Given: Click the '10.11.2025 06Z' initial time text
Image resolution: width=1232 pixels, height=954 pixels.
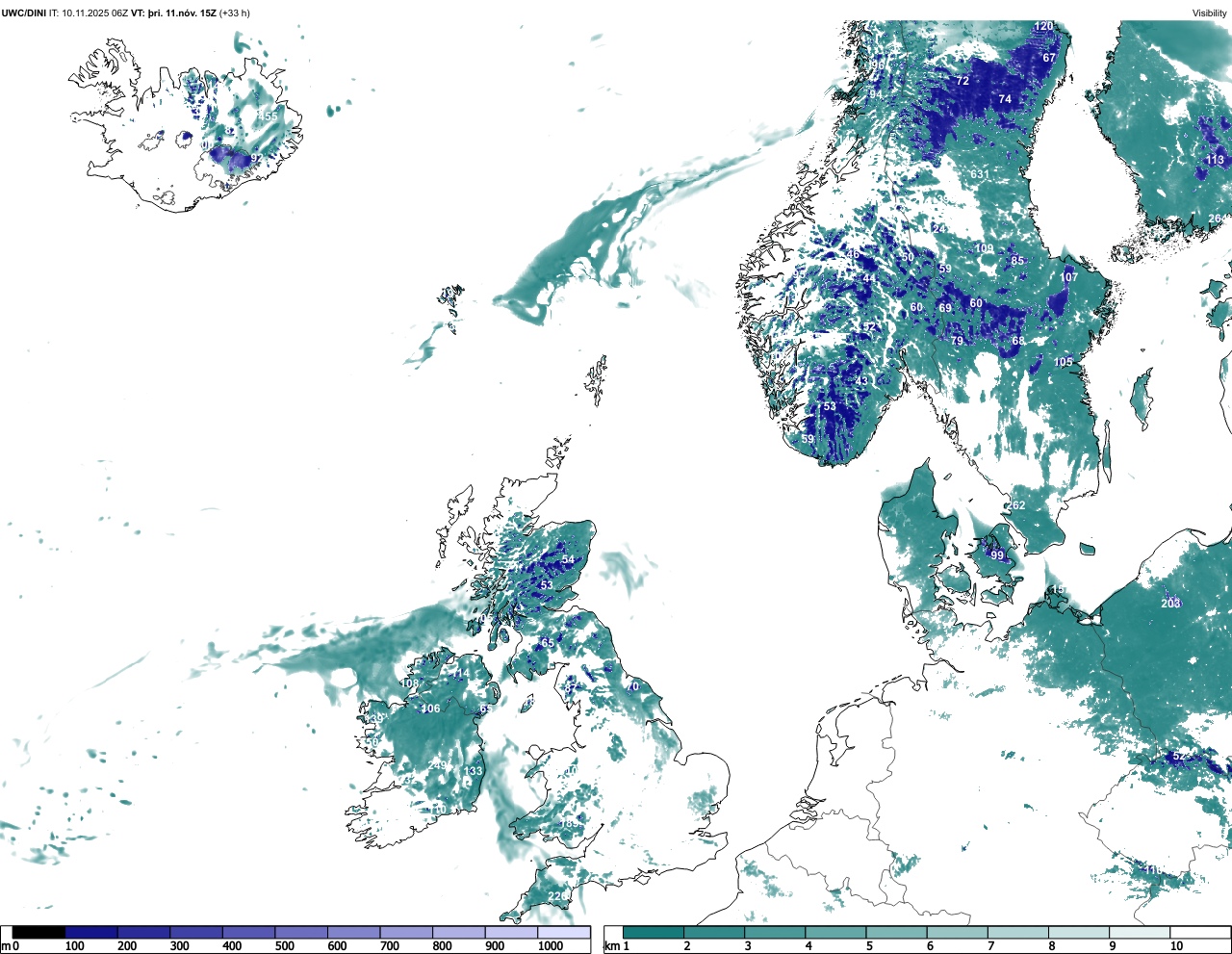Looking at the screenshot, I should tap(93, 13).
